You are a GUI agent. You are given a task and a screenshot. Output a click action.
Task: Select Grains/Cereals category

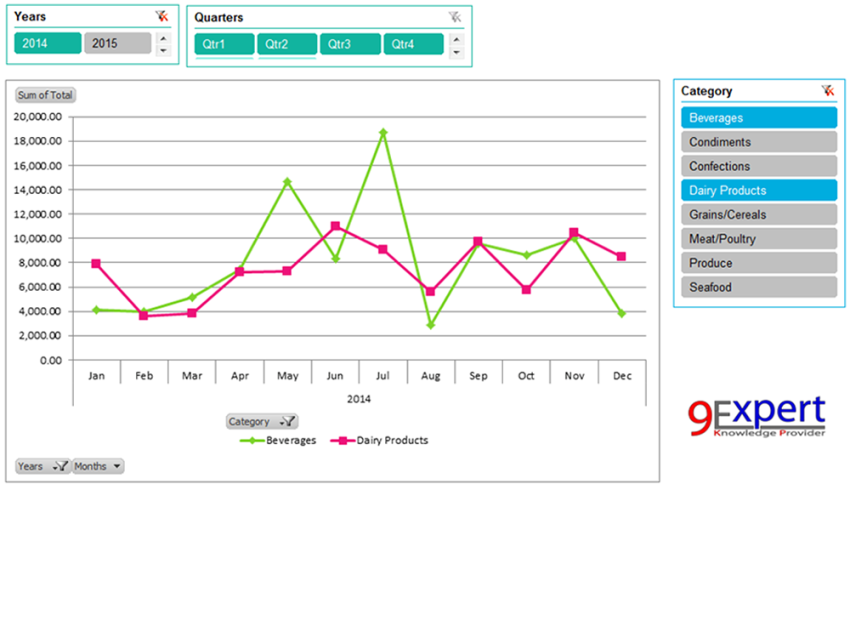pos(759,215)
